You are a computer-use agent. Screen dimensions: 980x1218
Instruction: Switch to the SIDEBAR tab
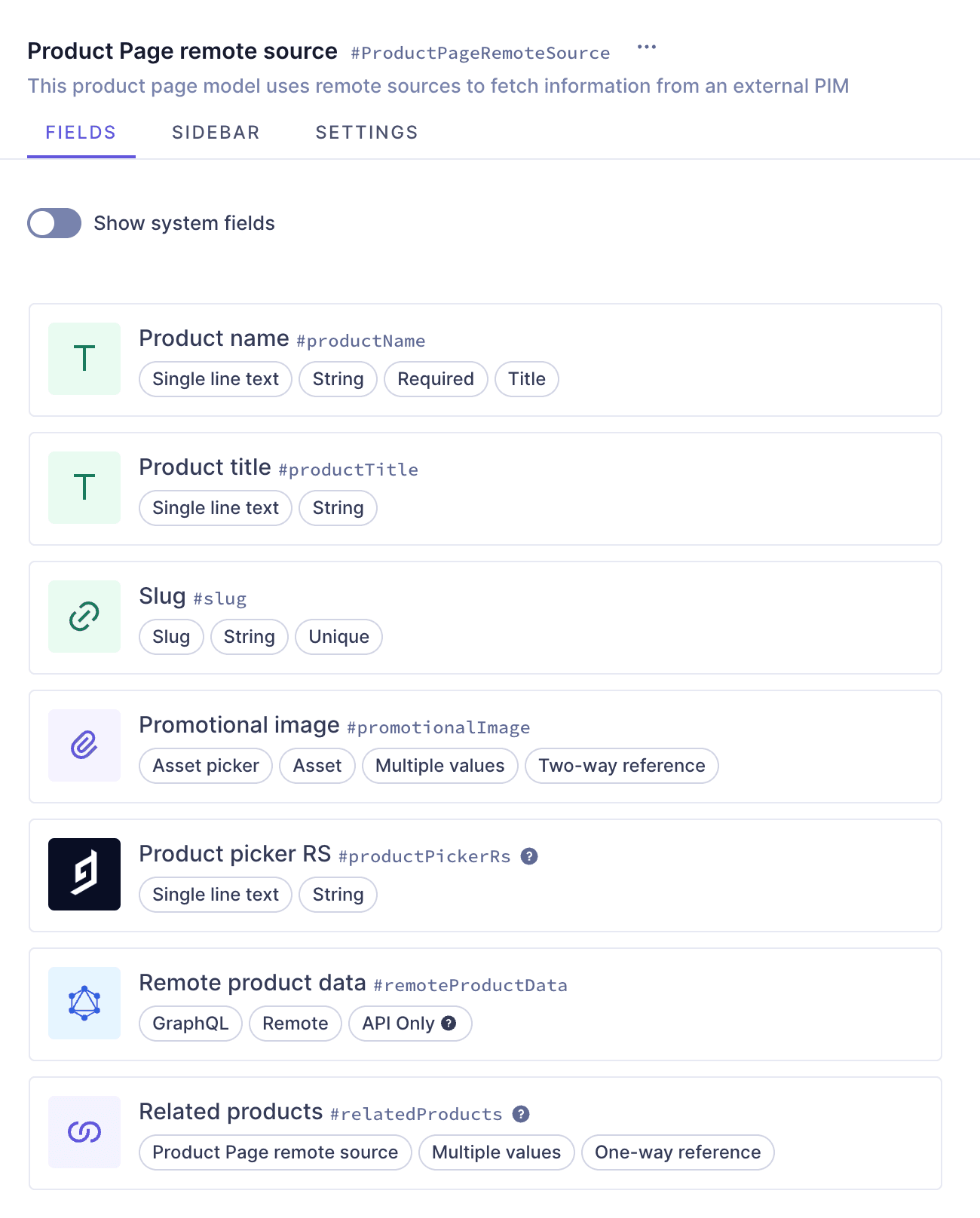point(216,132)
